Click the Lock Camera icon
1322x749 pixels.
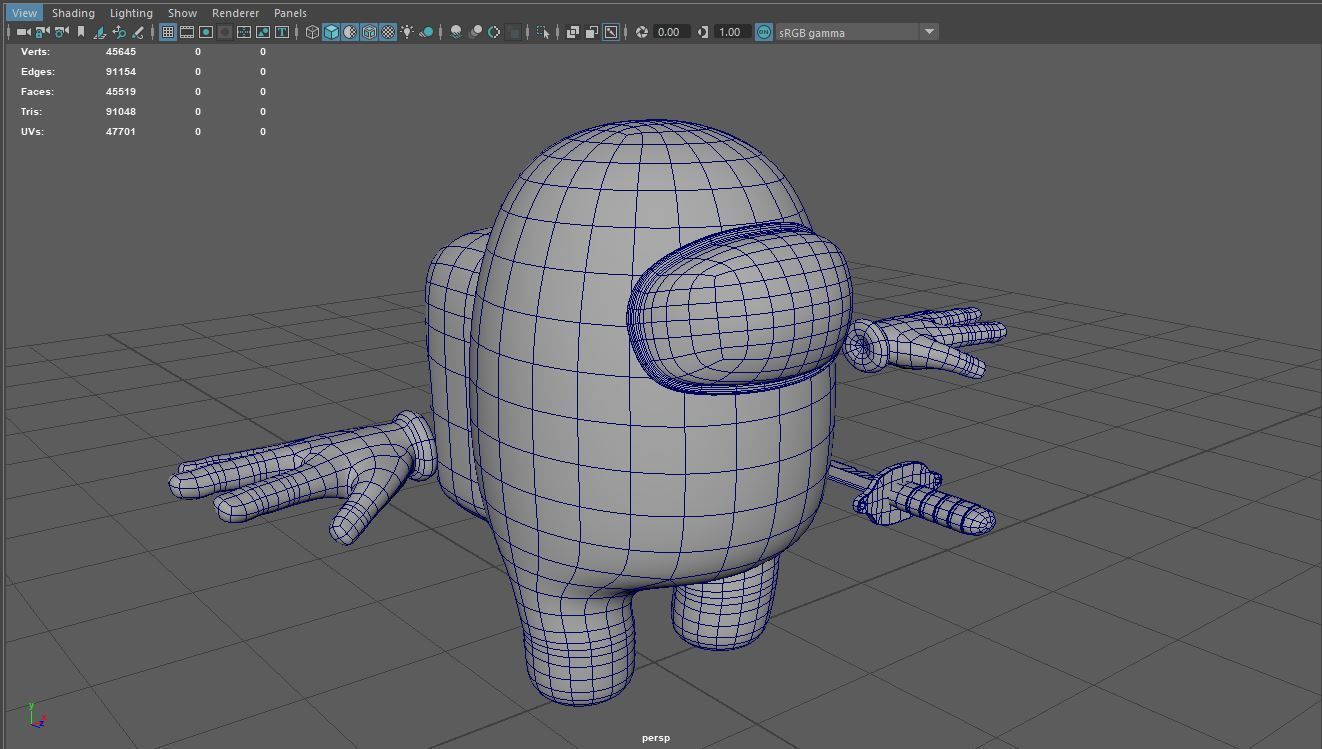42,32
